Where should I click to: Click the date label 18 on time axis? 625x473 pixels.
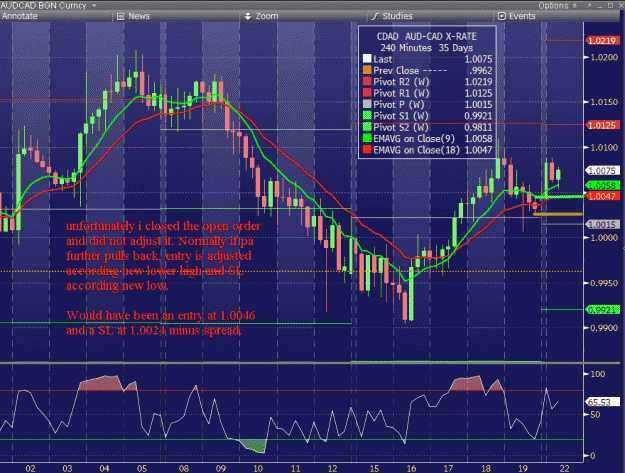click(486, 468)
